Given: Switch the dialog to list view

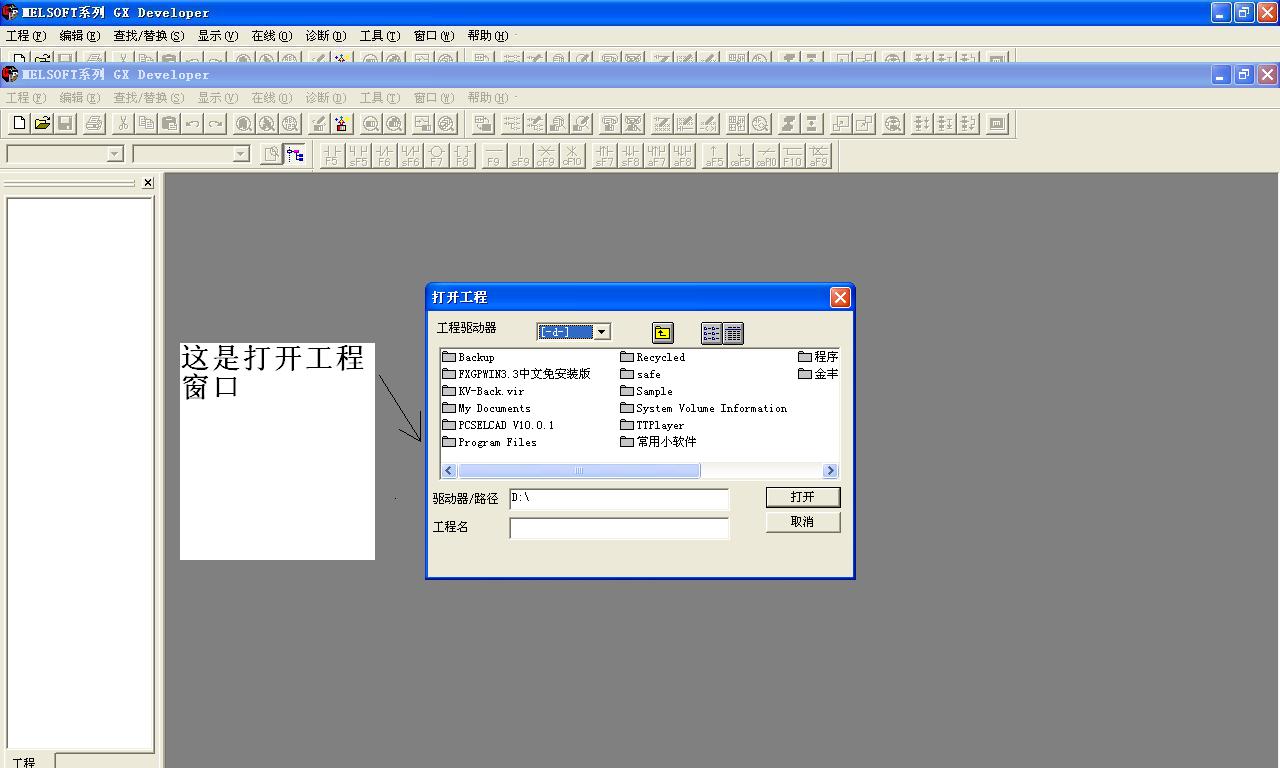Looking at the screenshot, I should (711, 333).
